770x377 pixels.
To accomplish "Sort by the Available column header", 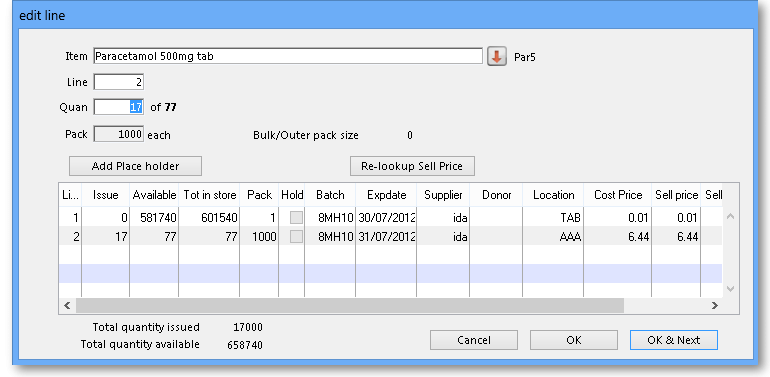I will [154, 195].
